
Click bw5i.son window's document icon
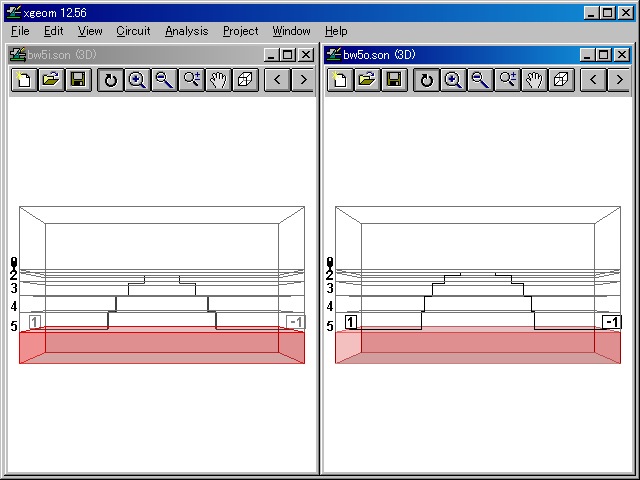point(17,55)
